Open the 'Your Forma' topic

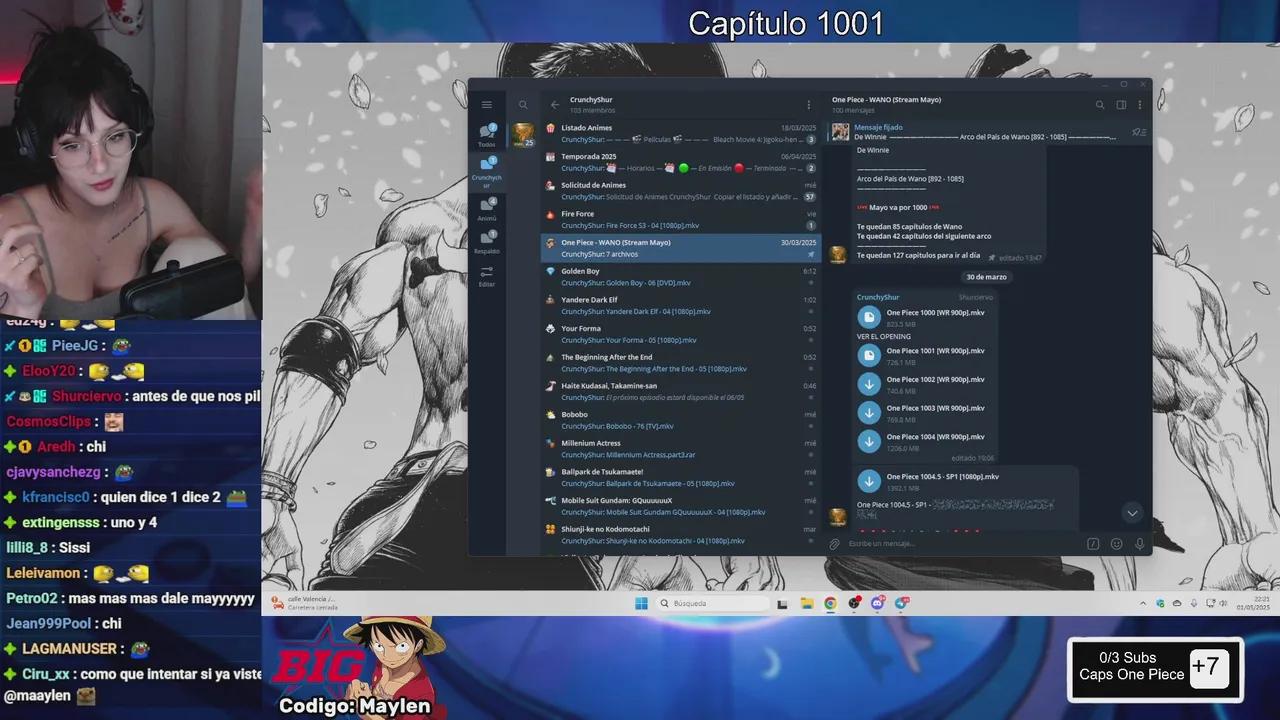[x=680, y=334]
